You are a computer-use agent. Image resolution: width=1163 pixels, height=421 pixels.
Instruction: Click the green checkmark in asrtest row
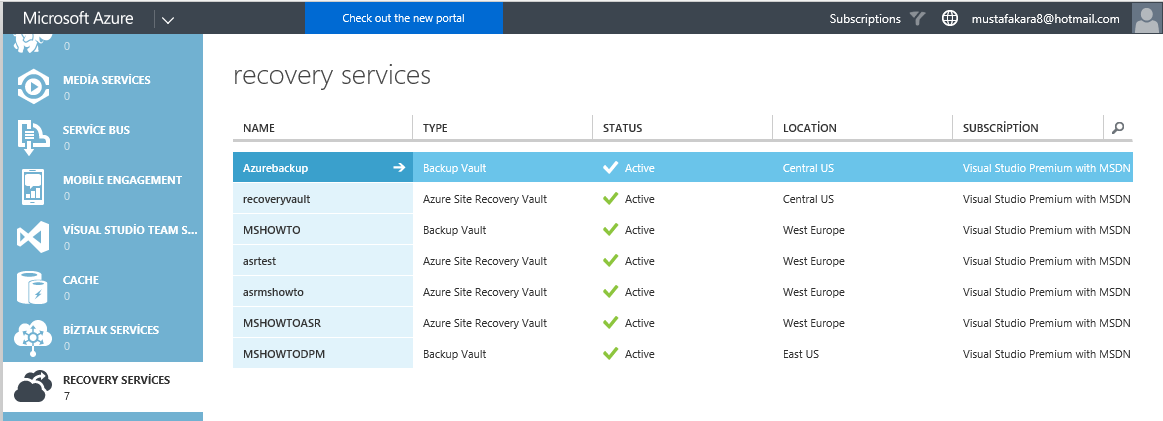click(610, 260)
